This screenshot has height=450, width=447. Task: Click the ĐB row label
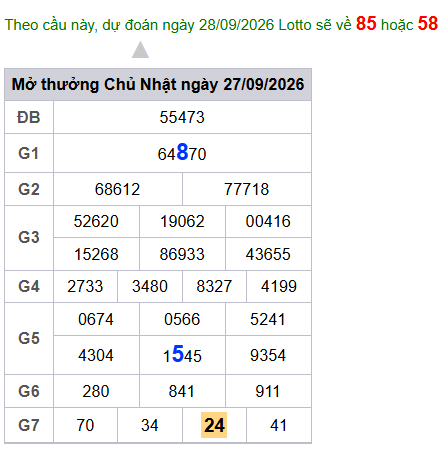click(29, 117)
